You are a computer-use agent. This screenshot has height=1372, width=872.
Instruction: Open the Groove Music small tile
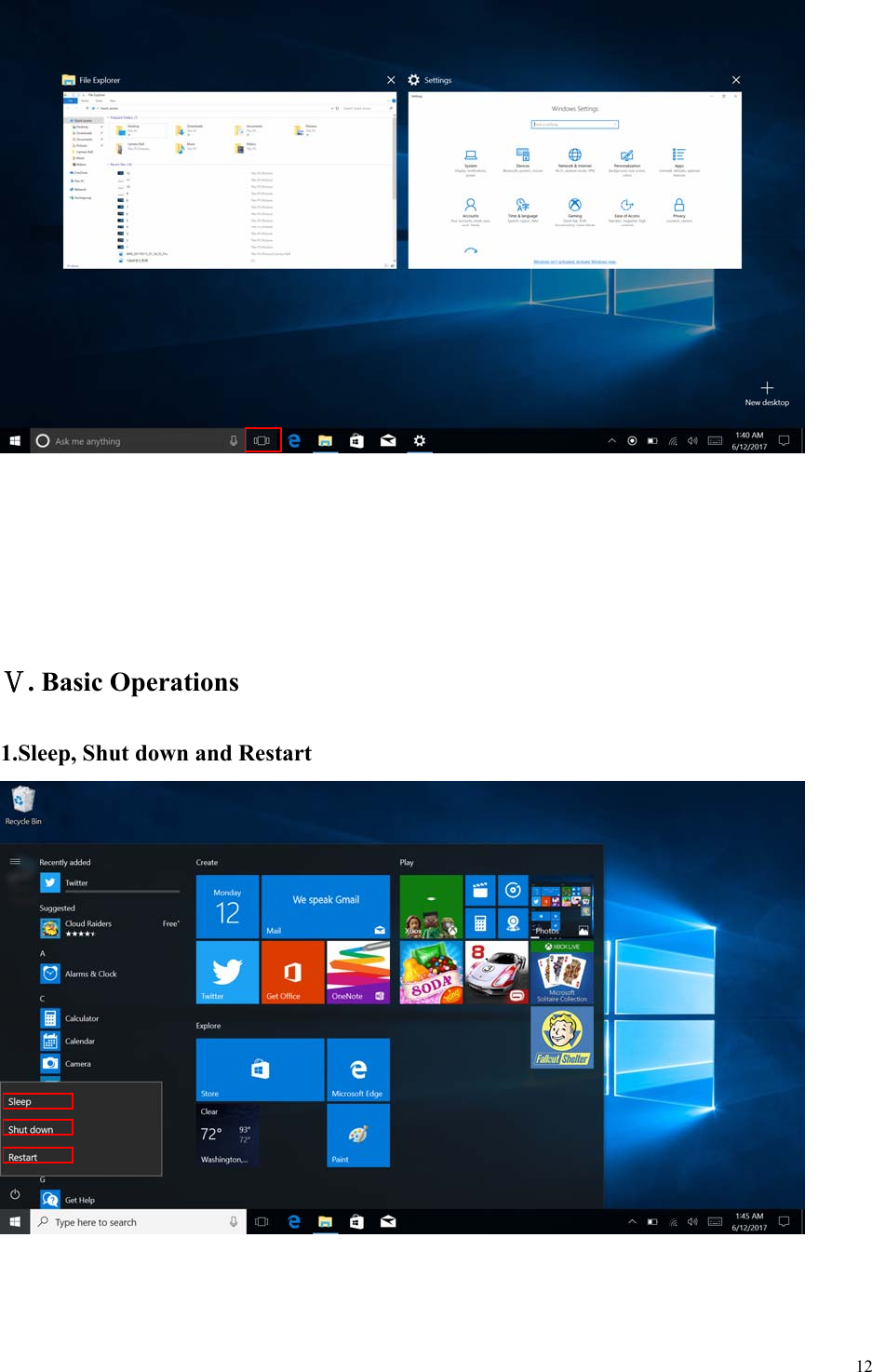click(513, 891)
